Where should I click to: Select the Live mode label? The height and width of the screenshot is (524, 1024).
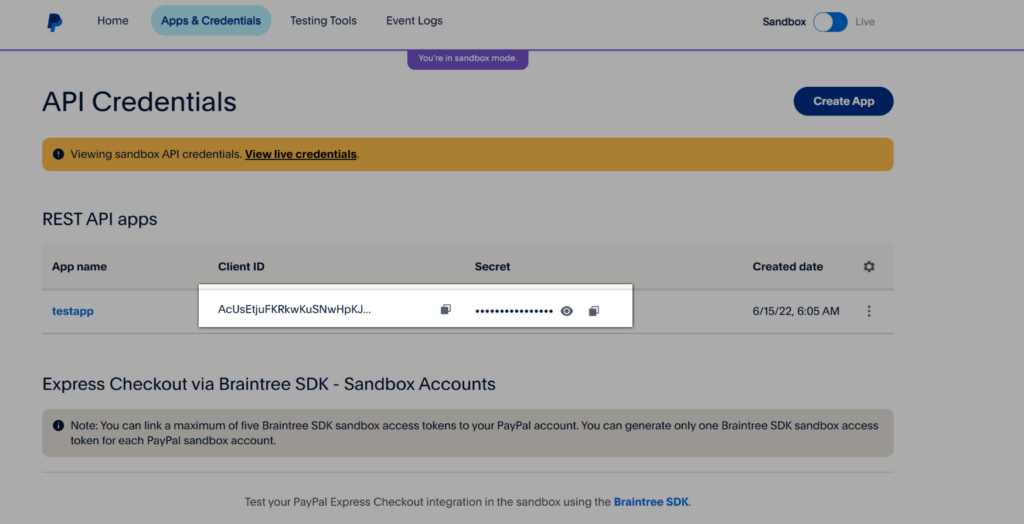coord(865,21)
